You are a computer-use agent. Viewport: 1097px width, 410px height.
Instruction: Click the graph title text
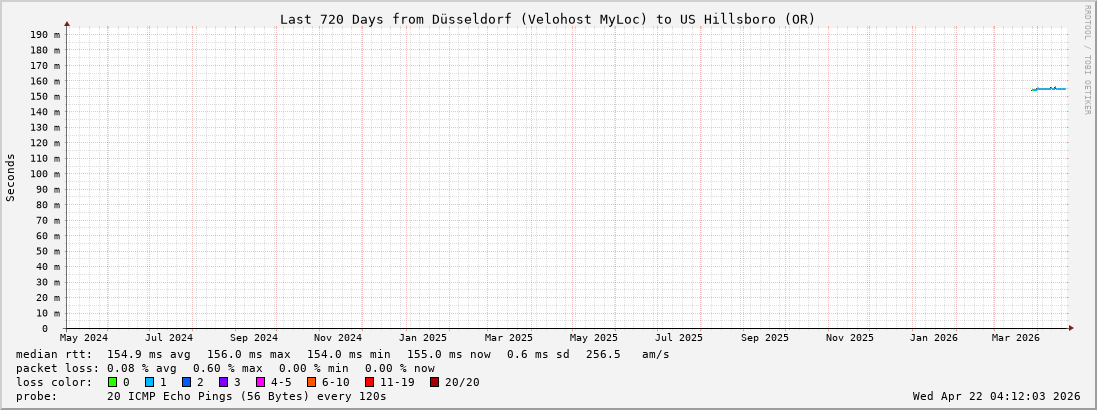point(547,19)
